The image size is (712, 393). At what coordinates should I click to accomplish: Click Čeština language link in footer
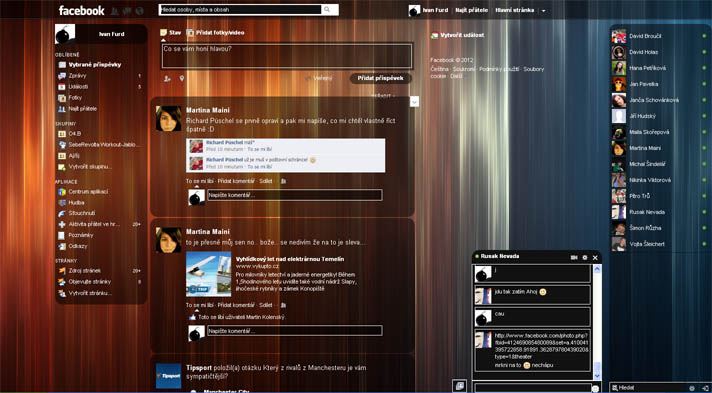tap(438, 69)
